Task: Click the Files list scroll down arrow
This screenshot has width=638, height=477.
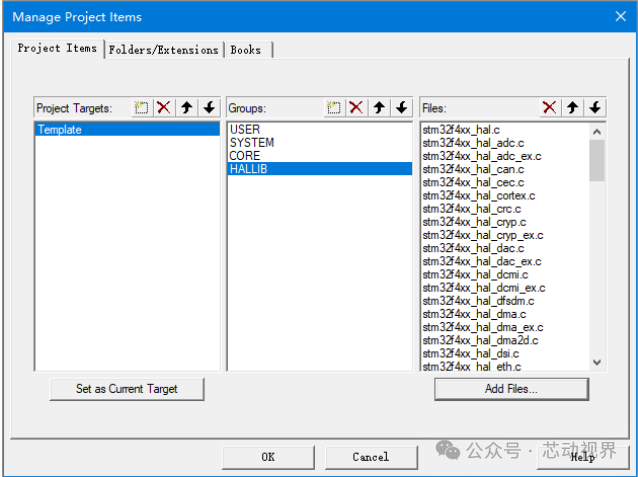Action: tap(597, 362)
